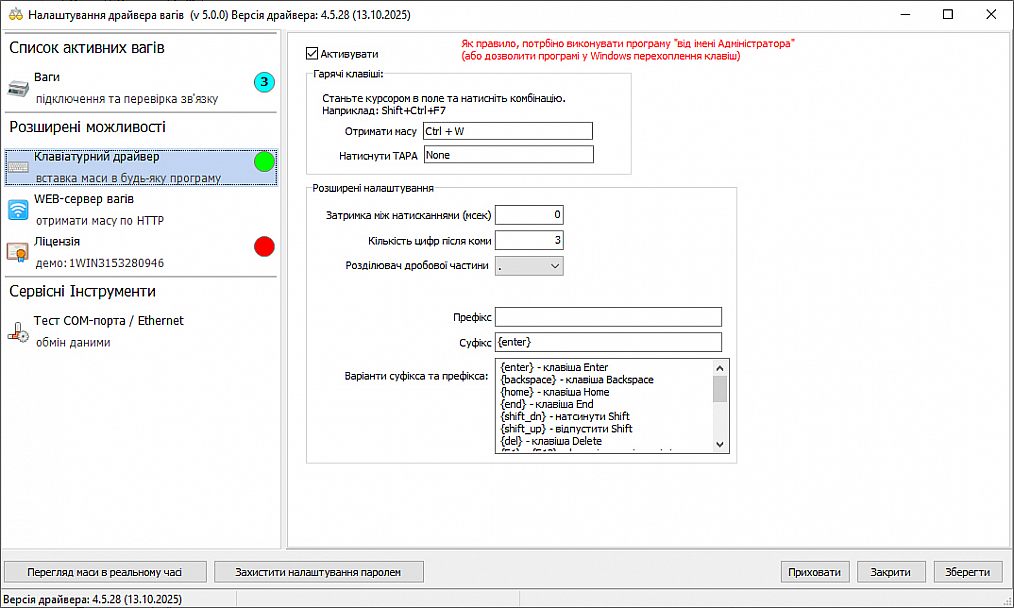Viewport: 1014px width, 608px height.
Task: Click the cyan circle badge showing 3
Action: click(264, 82)
